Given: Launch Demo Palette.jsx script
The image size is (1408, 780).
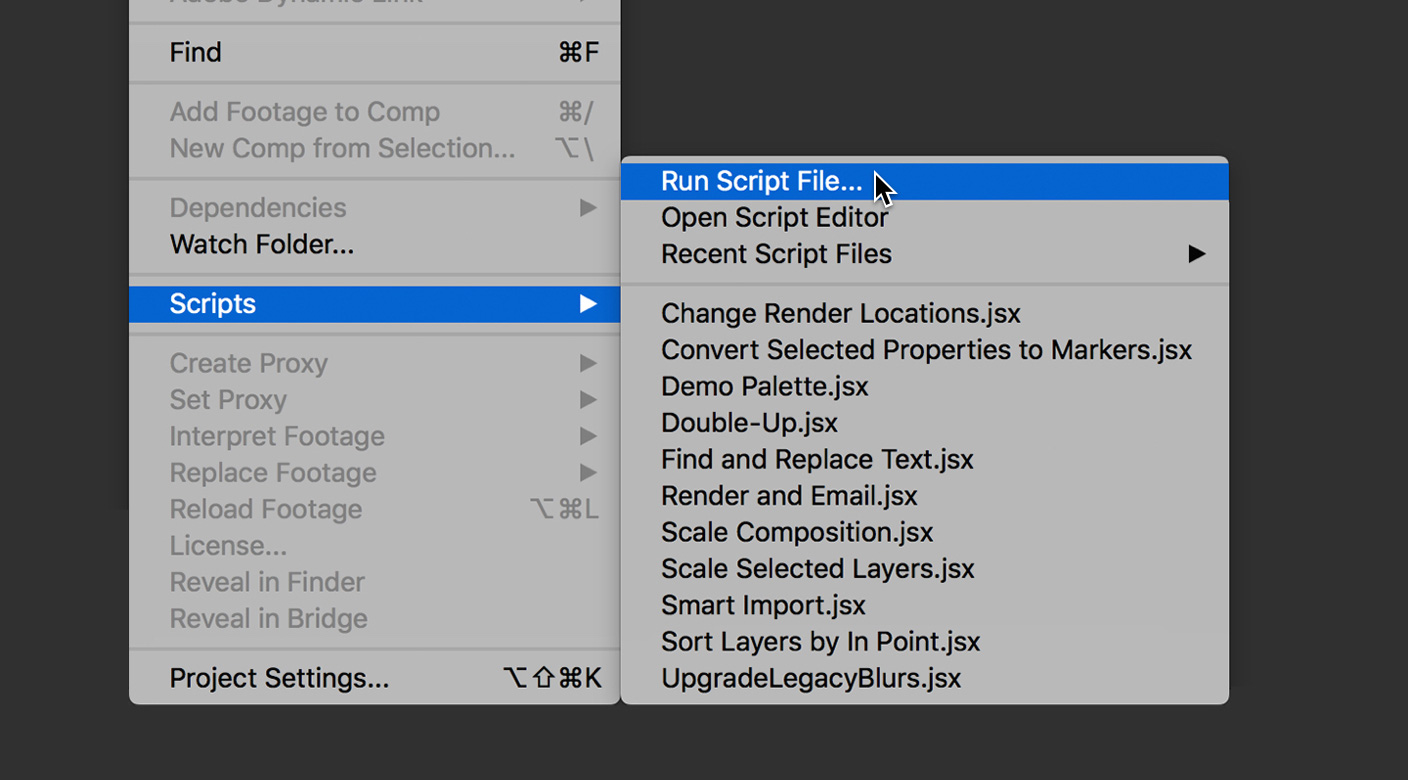Looking at the screenshot, I should coord(764,386).
